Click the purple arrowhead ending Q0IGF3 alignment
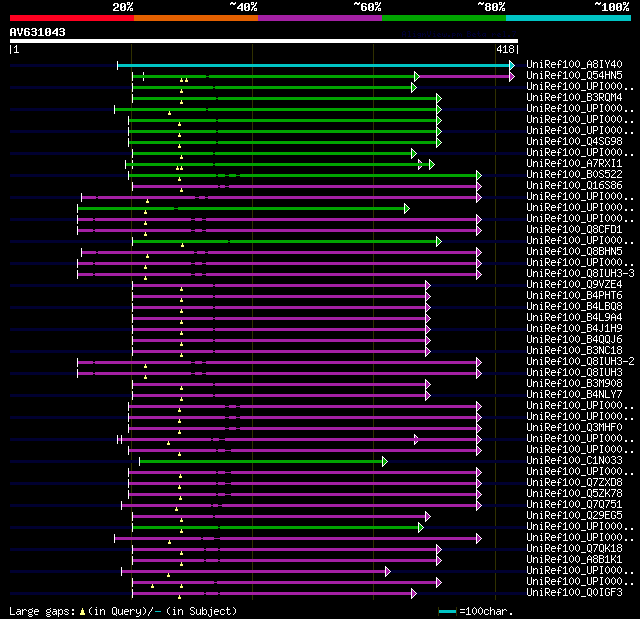The height and width of the screenshot is (619, 640). (414, 593)
